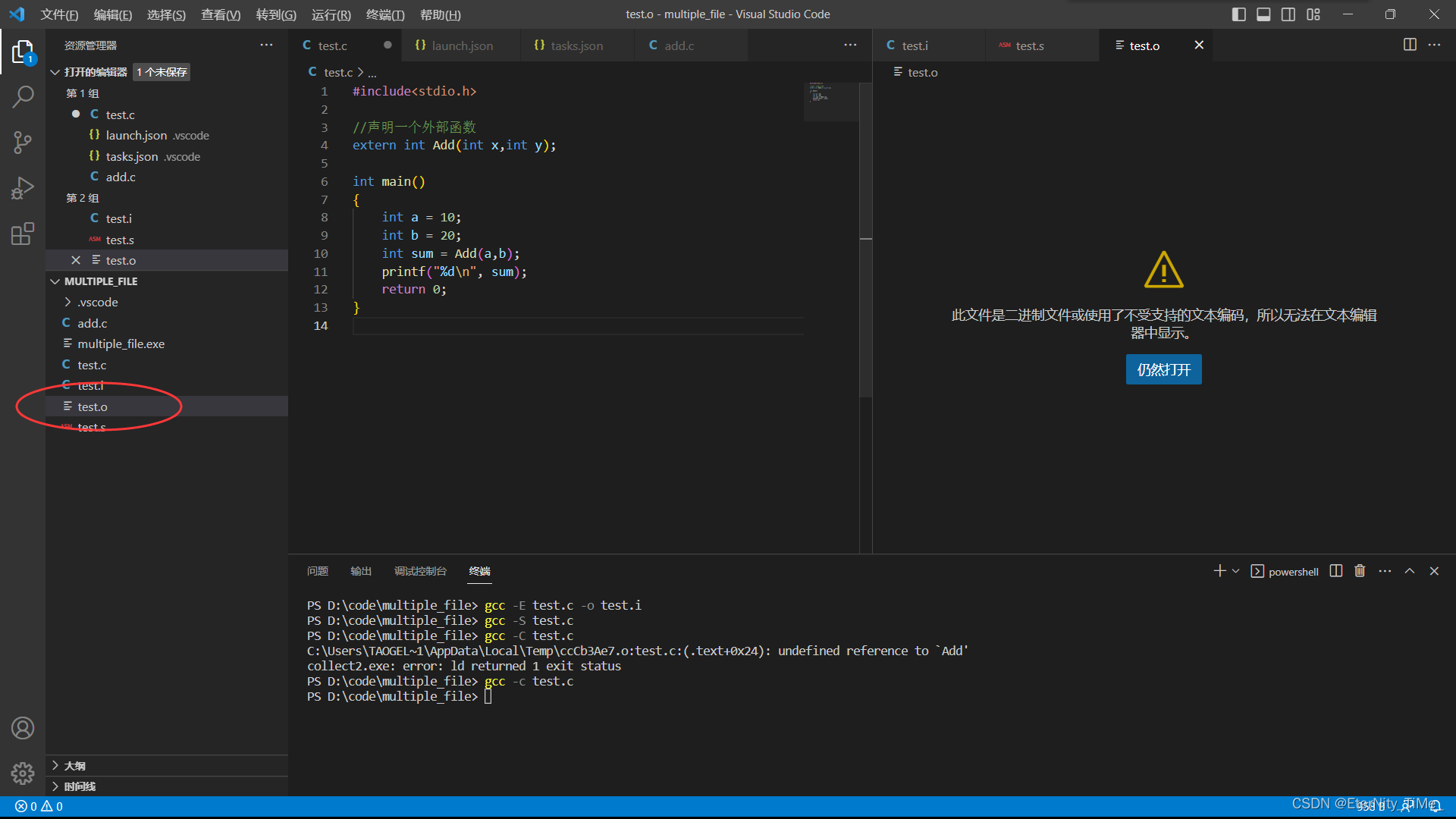
Task: Open the Manage gear menu
Action: 23,773
